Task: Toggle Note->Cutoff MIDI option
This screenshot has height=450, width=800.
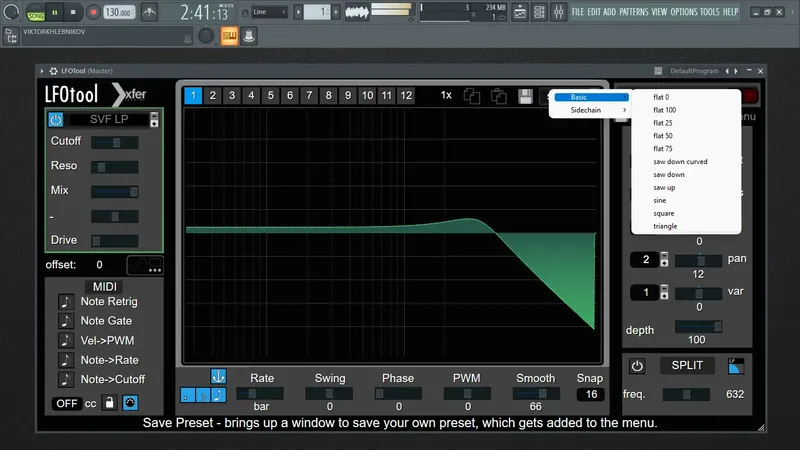Action: click(x=66, y=379)
